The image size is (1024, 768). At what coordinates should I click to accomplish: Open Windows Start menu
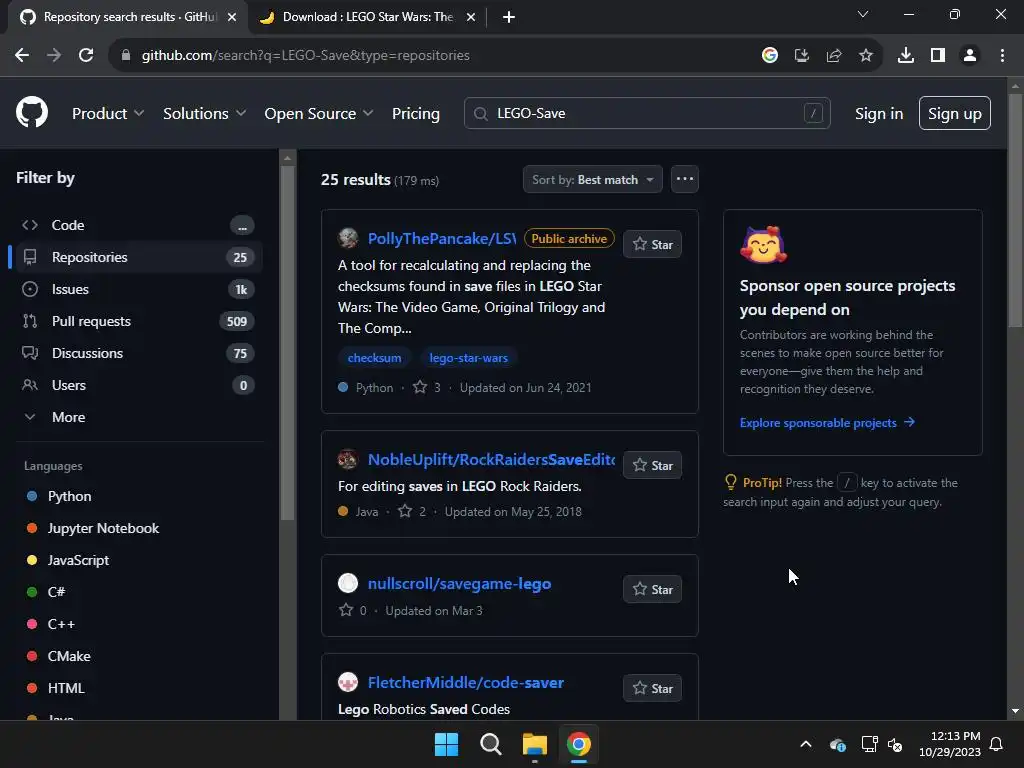(447, 744)
